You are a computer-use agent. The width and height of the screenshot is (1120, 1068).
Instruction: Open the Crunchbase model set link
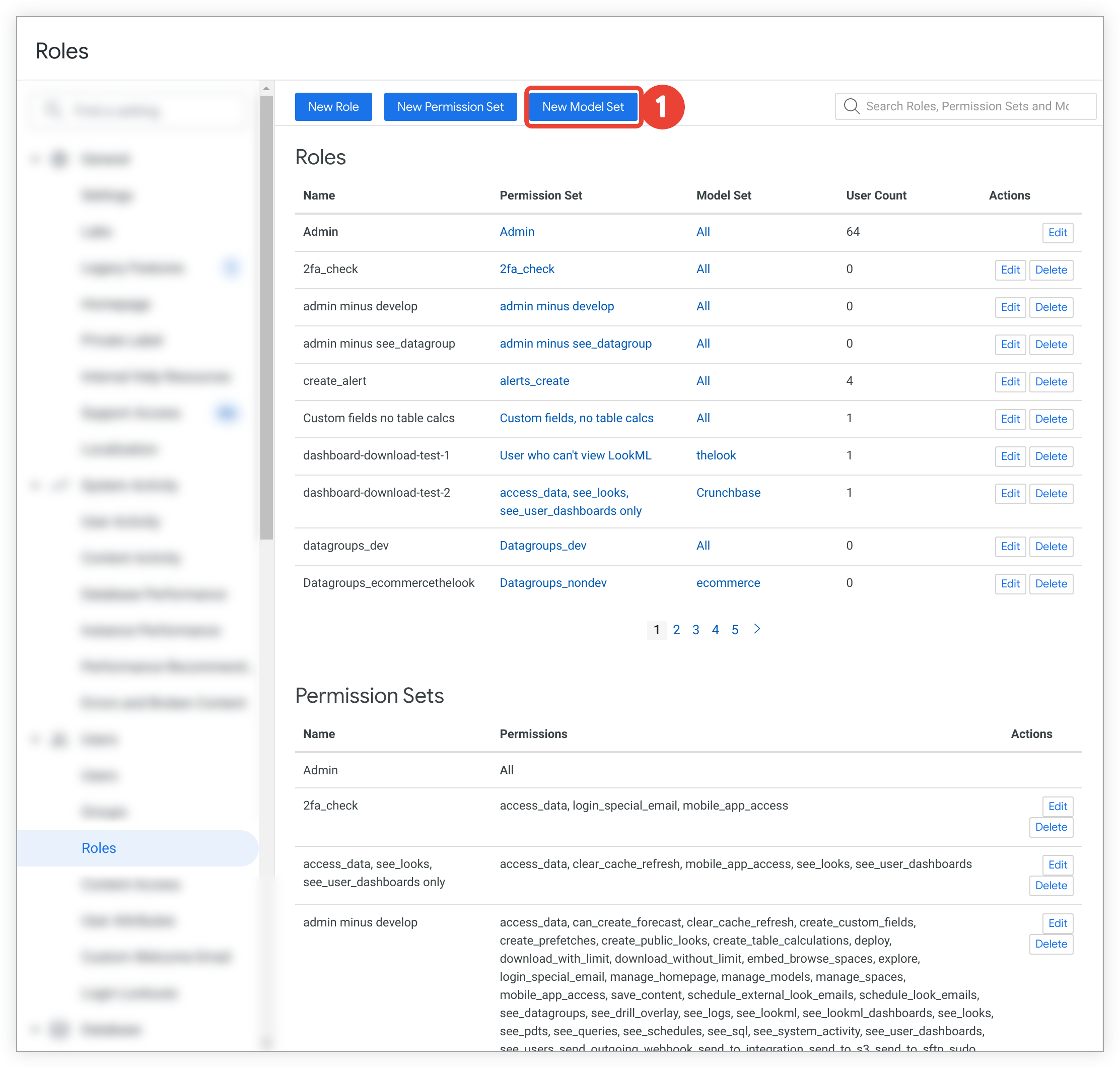point(728,493)
